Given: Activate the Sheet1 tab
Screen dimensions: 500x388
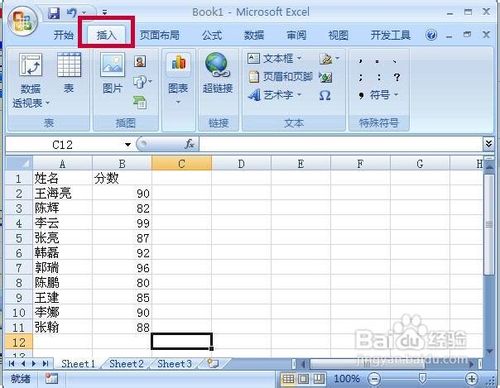Looking at the screenshot, I should [78, 364].
